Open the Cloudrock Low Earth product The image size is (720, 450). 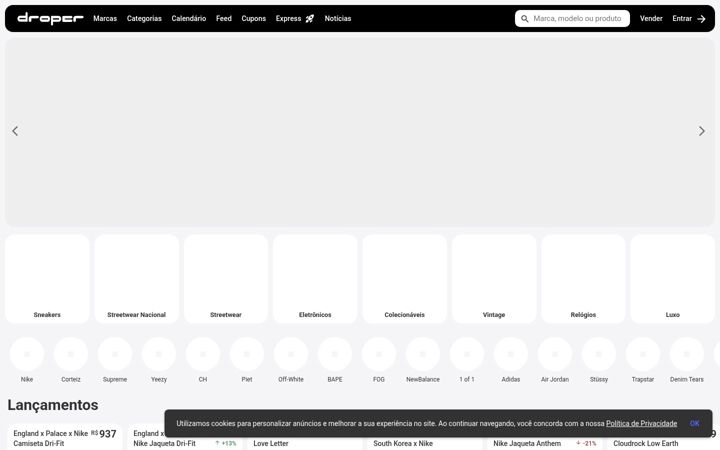(x=663, y=444)
